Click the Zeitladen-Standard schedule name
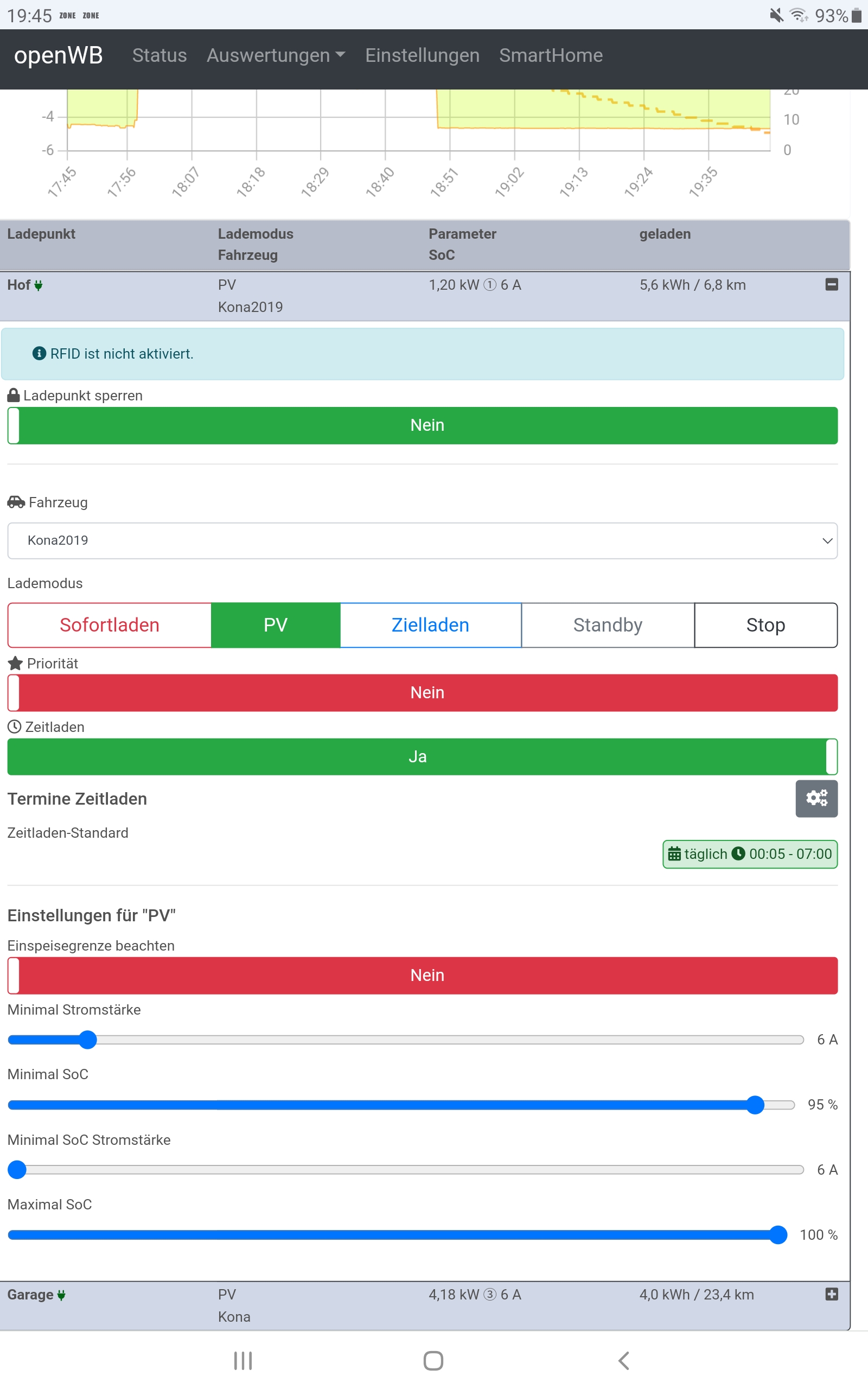The height and width of the screenshot is (1389, 868). tap(68, 833)
